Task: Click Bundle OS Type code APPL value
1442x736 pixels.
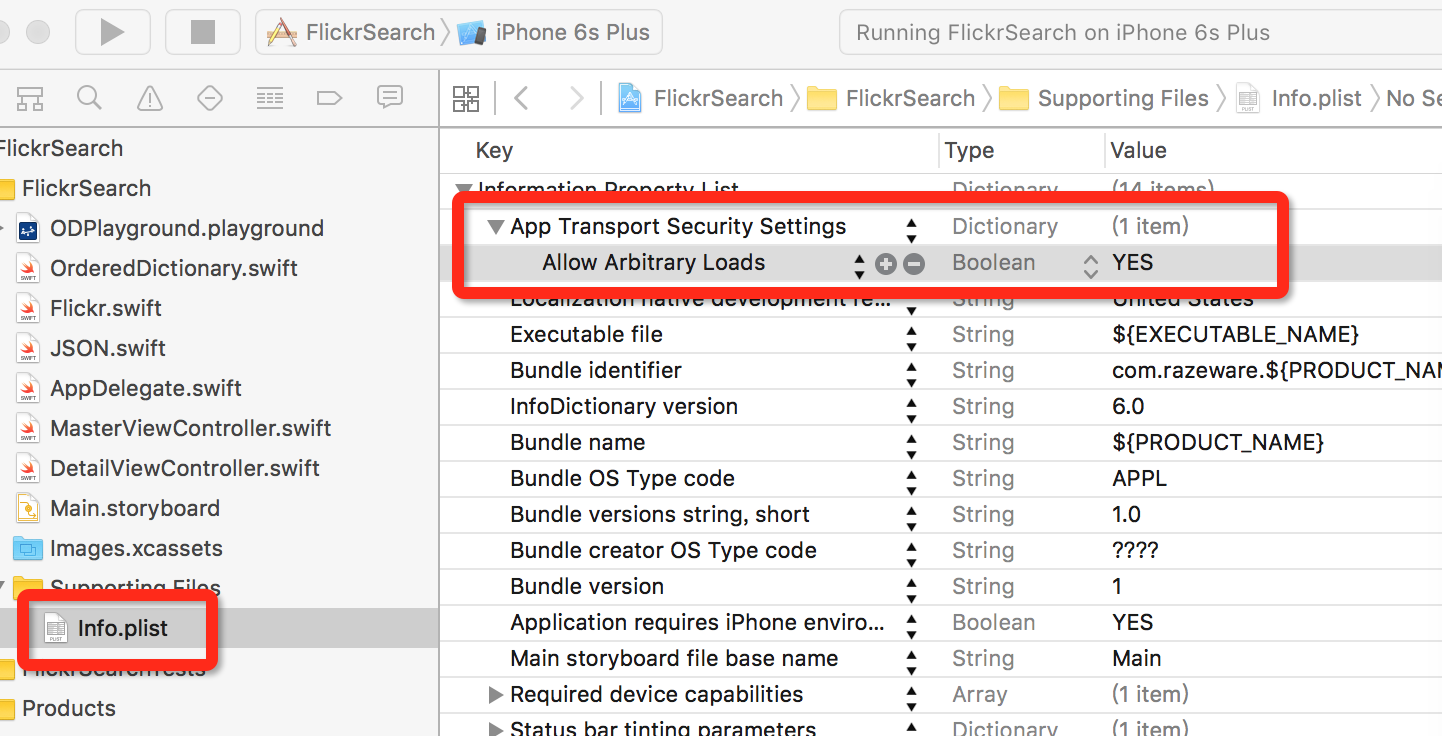Action: coord(1139,478)
